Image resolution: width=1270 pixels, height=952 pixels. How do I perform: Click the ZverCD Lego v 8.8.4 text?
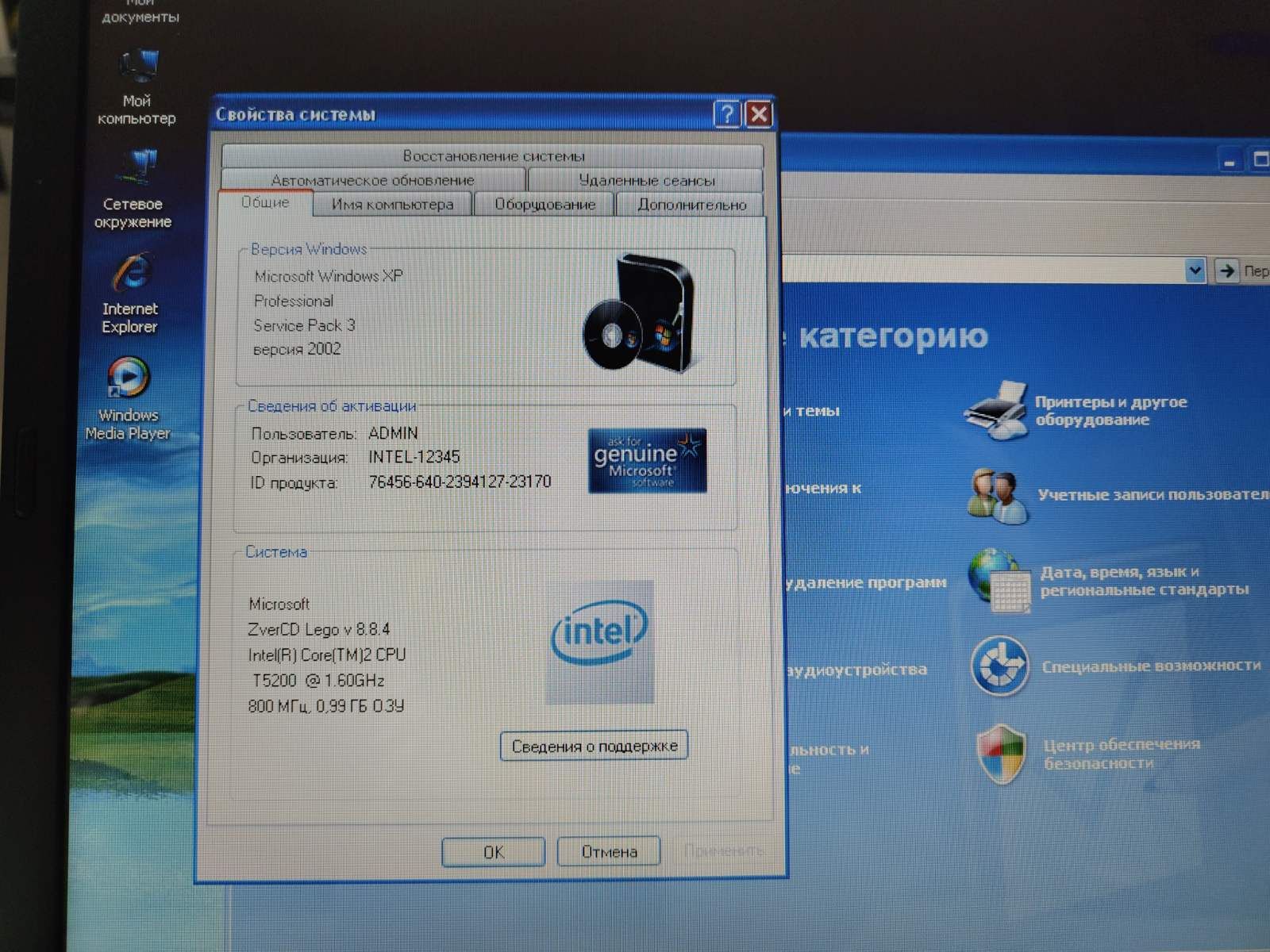(x=319, y=629)
